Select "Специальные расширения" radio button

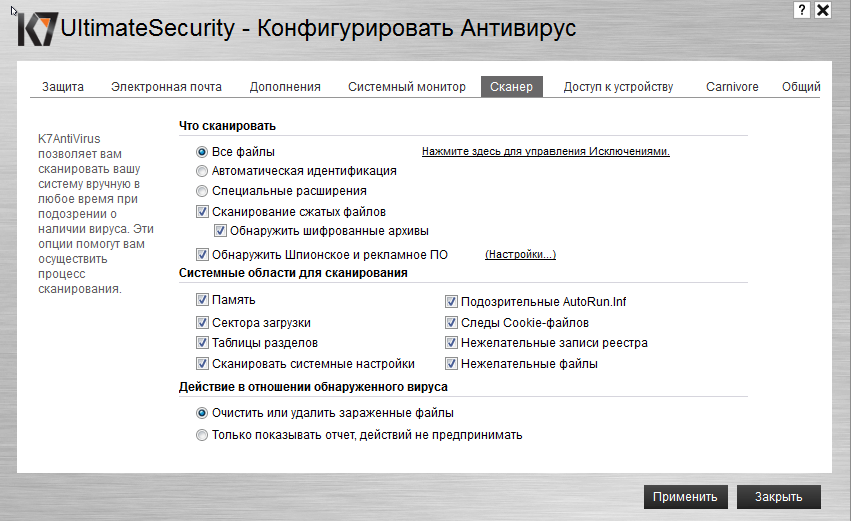pos(202,190)
